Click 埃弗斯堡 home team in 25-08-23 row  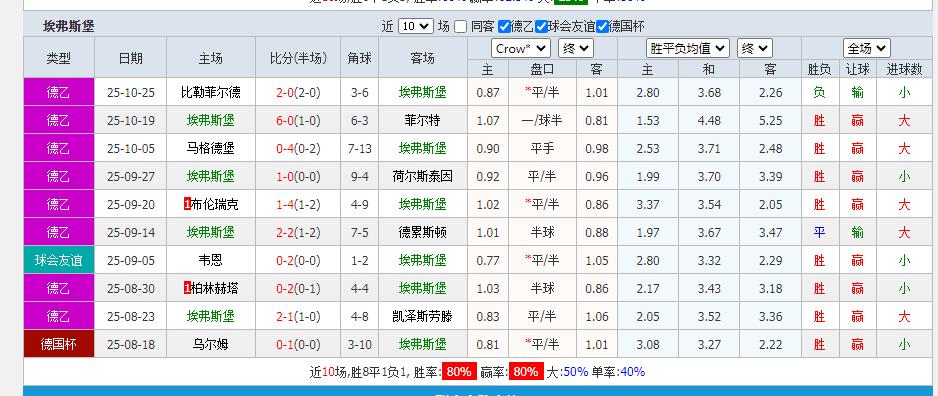(x=211, y=316)
